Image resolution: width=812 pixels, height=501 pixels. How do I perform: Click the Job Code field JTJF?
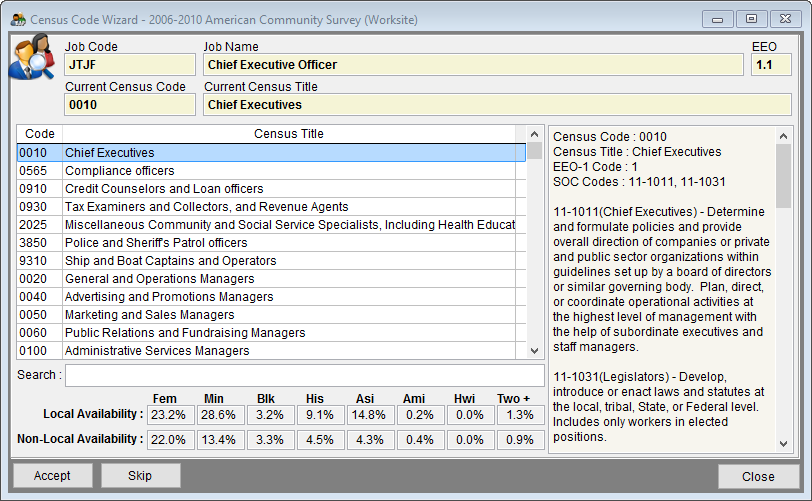[130, 65]
